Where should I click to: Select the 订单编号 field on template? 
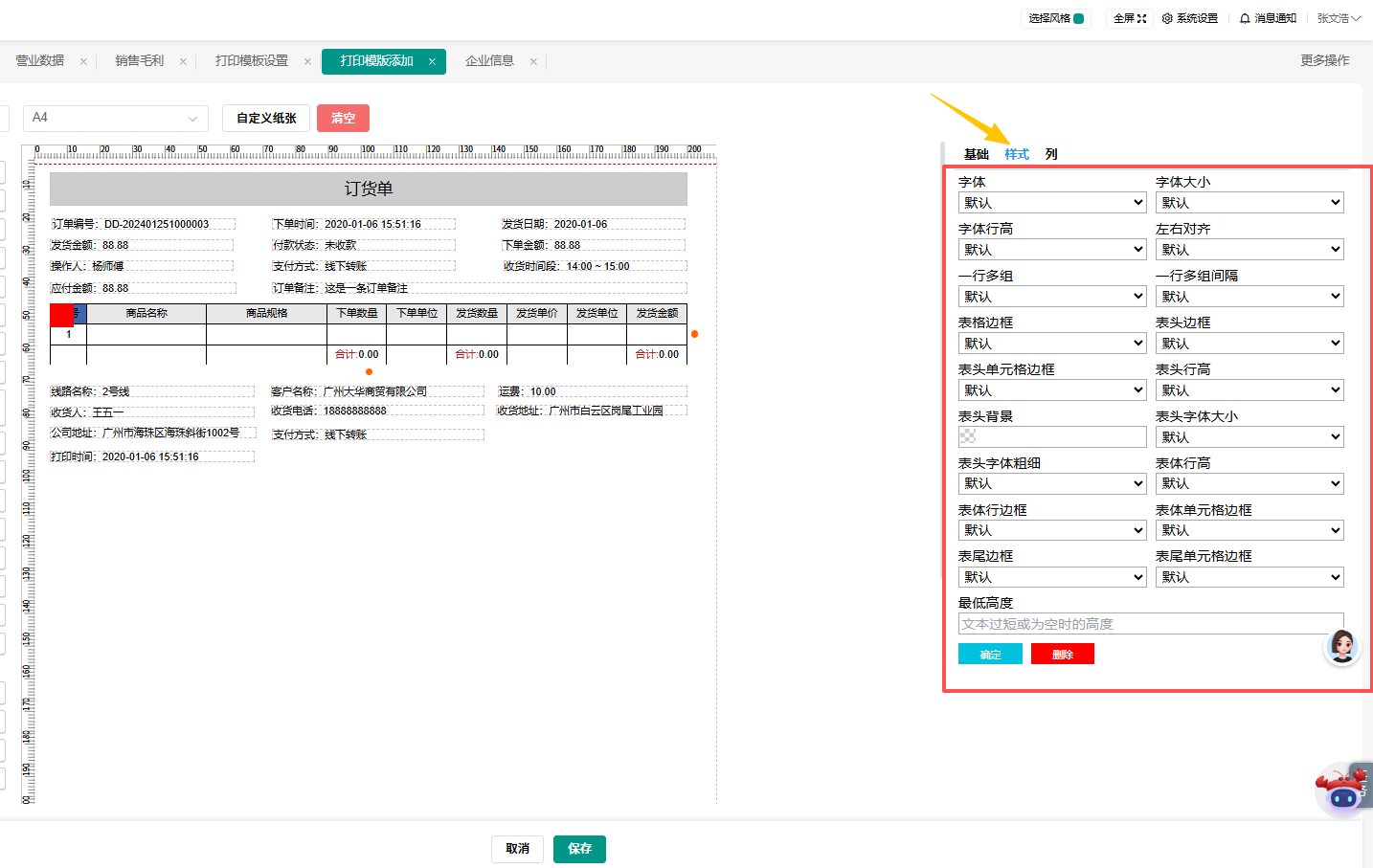click(143, 224)
